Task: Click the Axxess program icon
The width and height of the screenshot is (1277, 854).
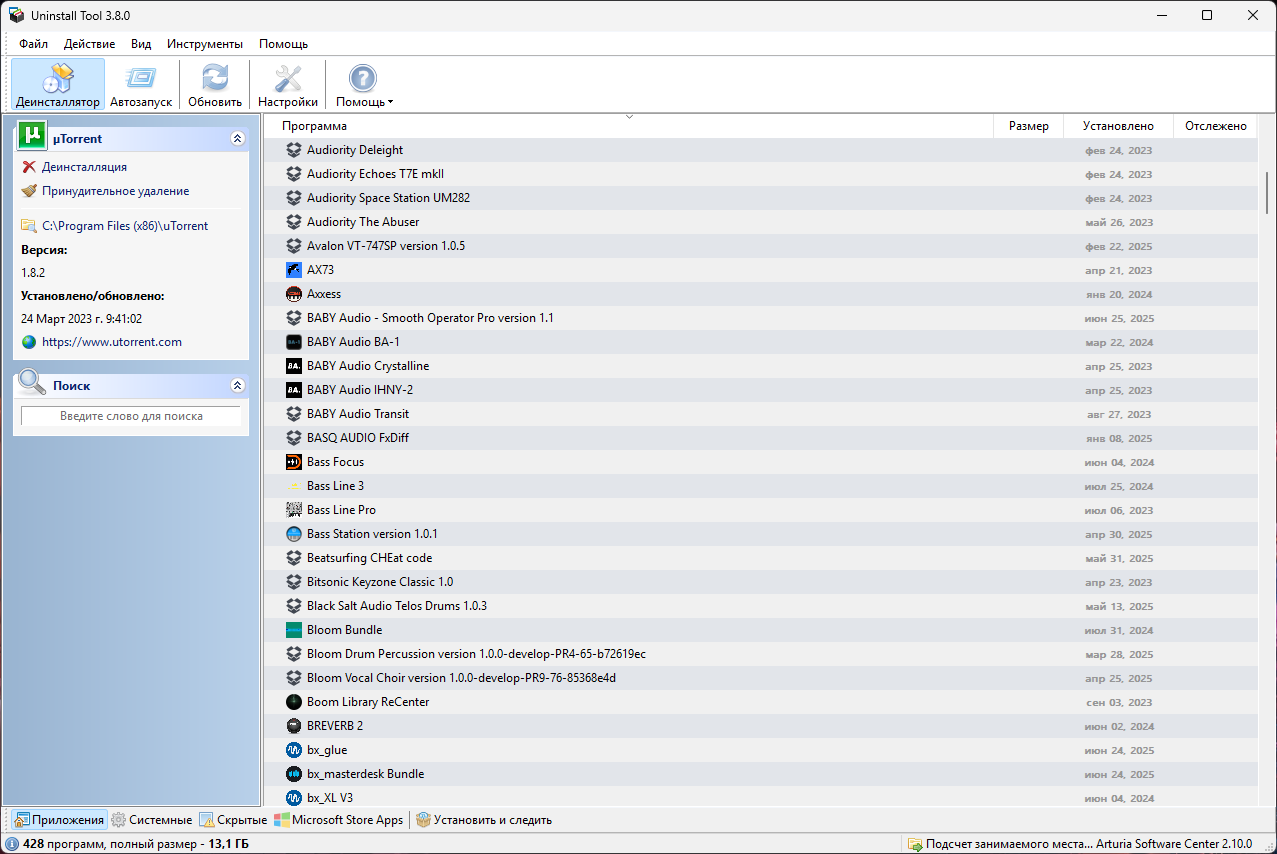Action: [x=294, y=294]
